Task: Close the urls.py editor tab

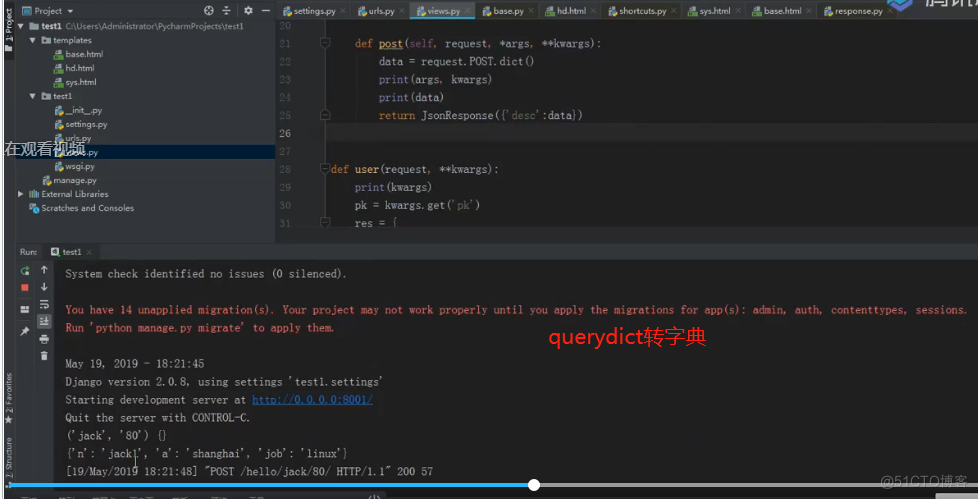Action: pos(402,11)
